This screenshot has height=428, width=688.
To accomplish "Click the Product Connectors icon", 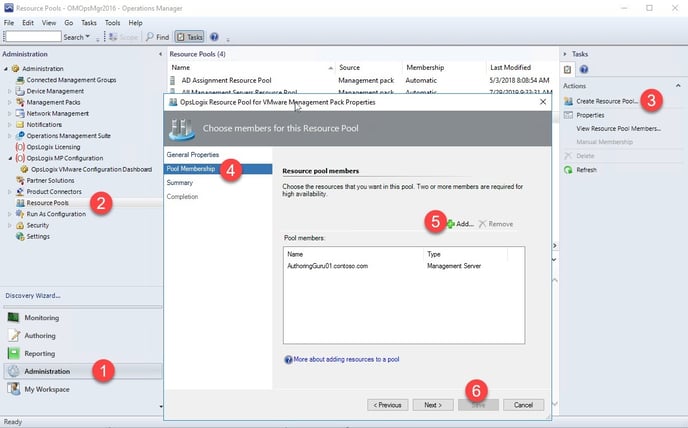I will (20, 192).
